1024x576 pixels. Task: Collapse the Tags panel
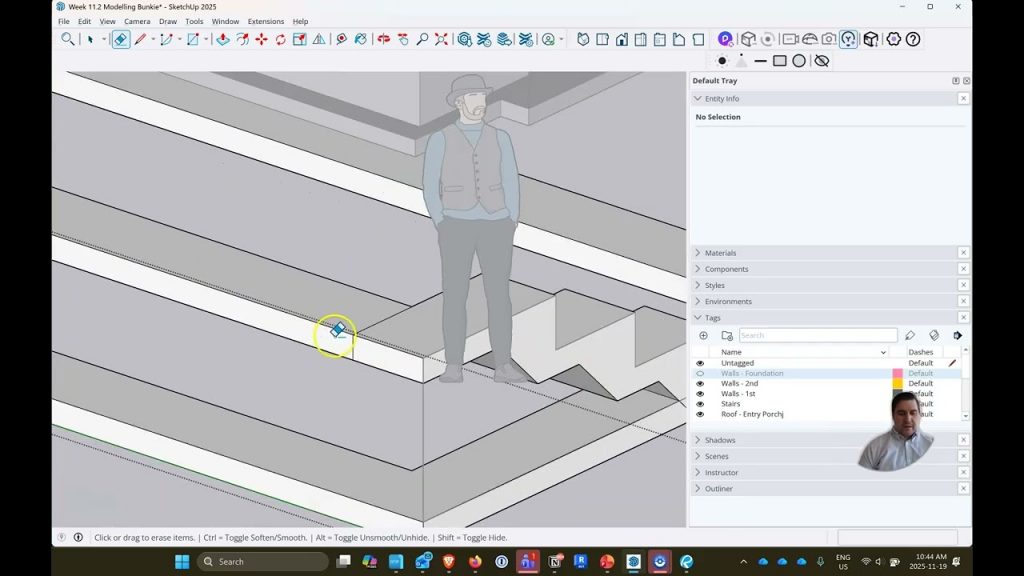pos(712,318)
